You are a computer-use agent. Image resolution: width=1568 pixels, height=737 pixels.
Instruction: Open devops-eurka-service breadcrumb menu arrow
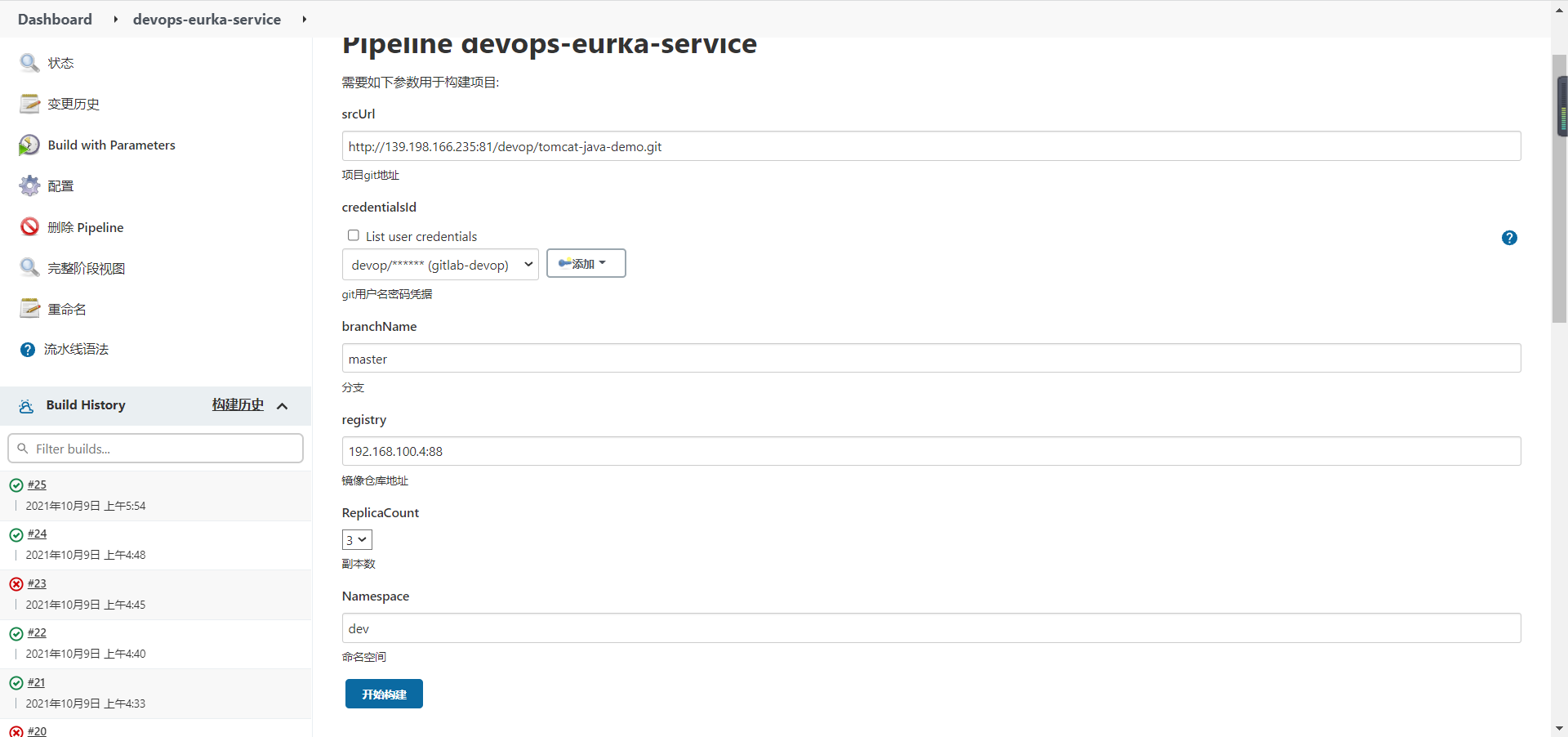[x=304, y=19]
